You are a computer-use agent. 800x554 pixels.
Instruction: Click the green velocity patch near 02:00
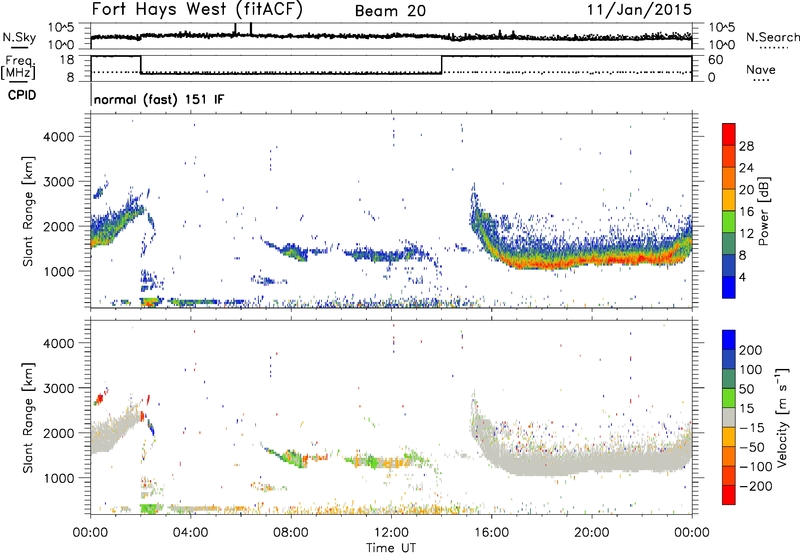[150, 509]
